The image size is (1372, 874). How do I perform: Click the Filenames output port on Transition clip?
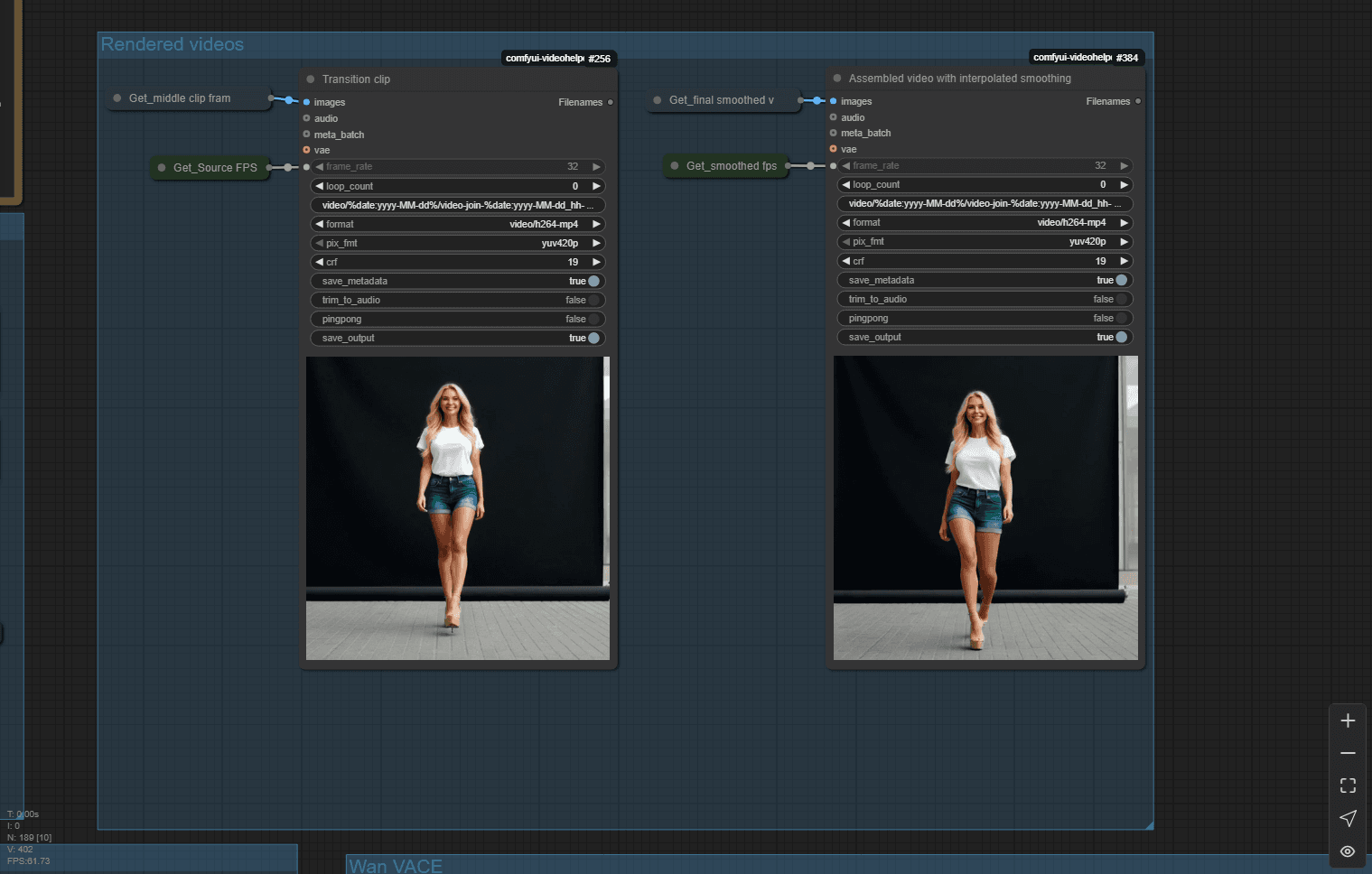611,102
